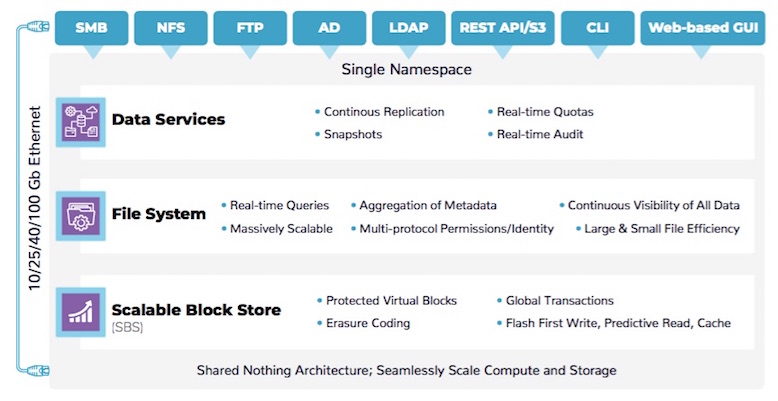
Task: Open the REST API/S3 box
Action: (503, 28)
